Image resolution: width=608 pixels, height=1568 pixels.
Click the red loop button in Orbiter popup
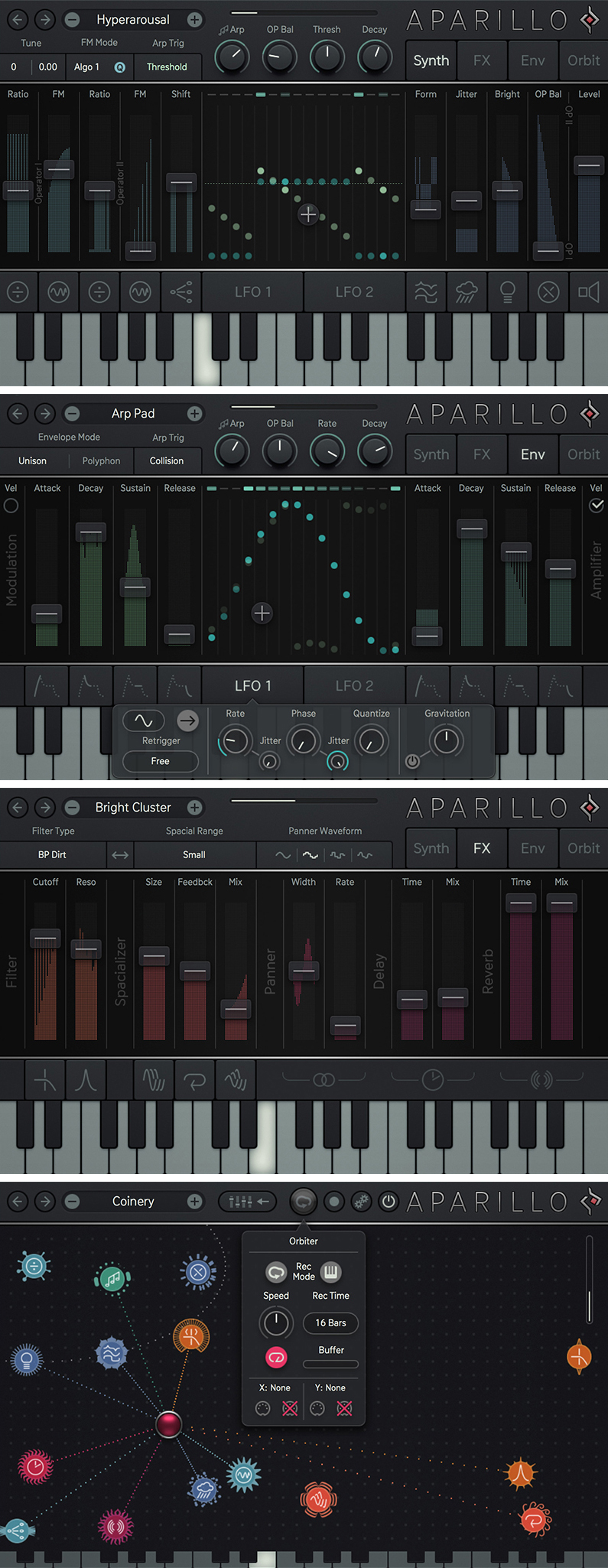[x=276, y=1358]
